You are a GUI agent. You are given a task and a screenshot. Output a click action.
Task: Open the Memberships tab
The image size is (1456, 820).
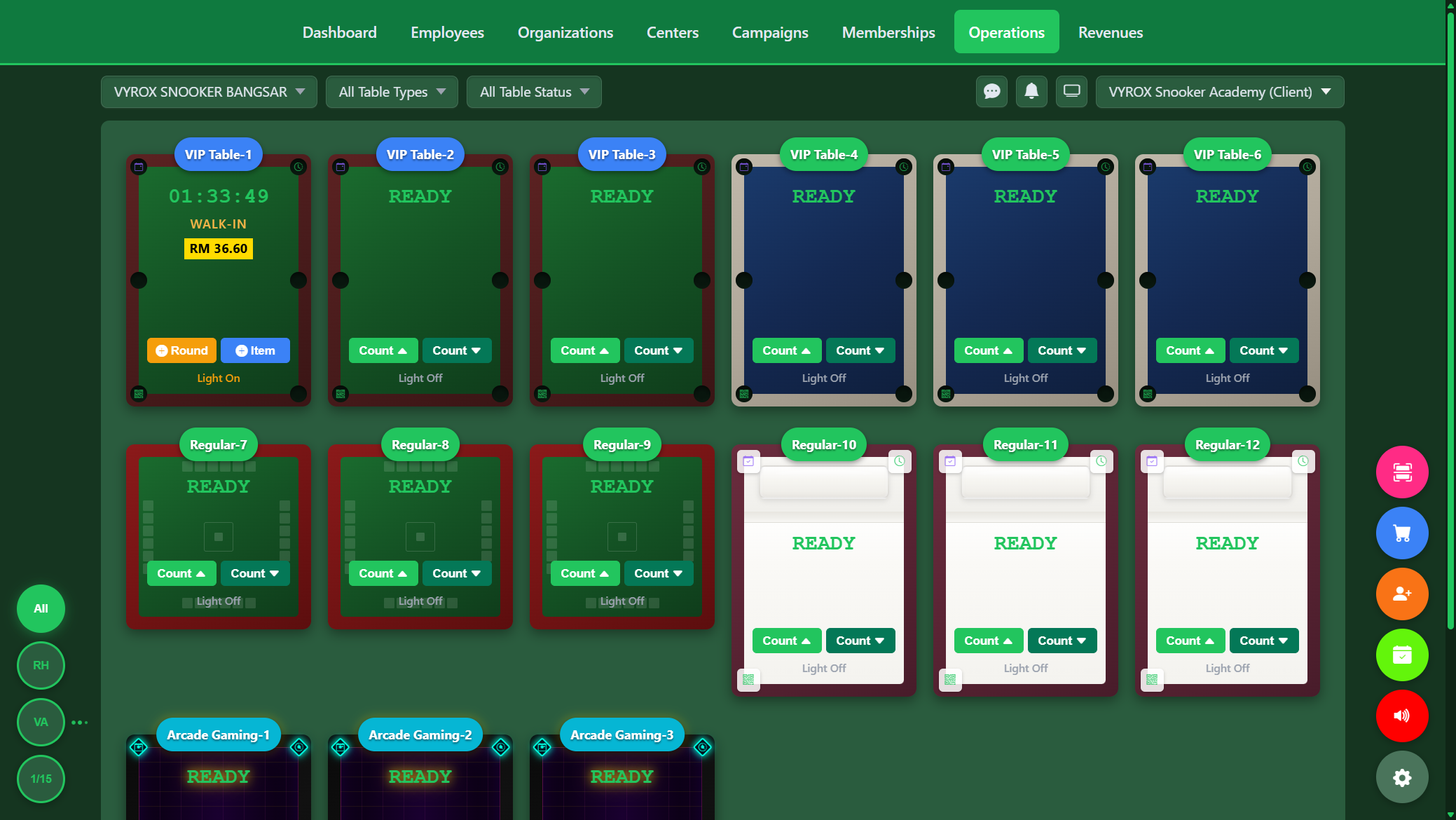click(x=888, y=32)
